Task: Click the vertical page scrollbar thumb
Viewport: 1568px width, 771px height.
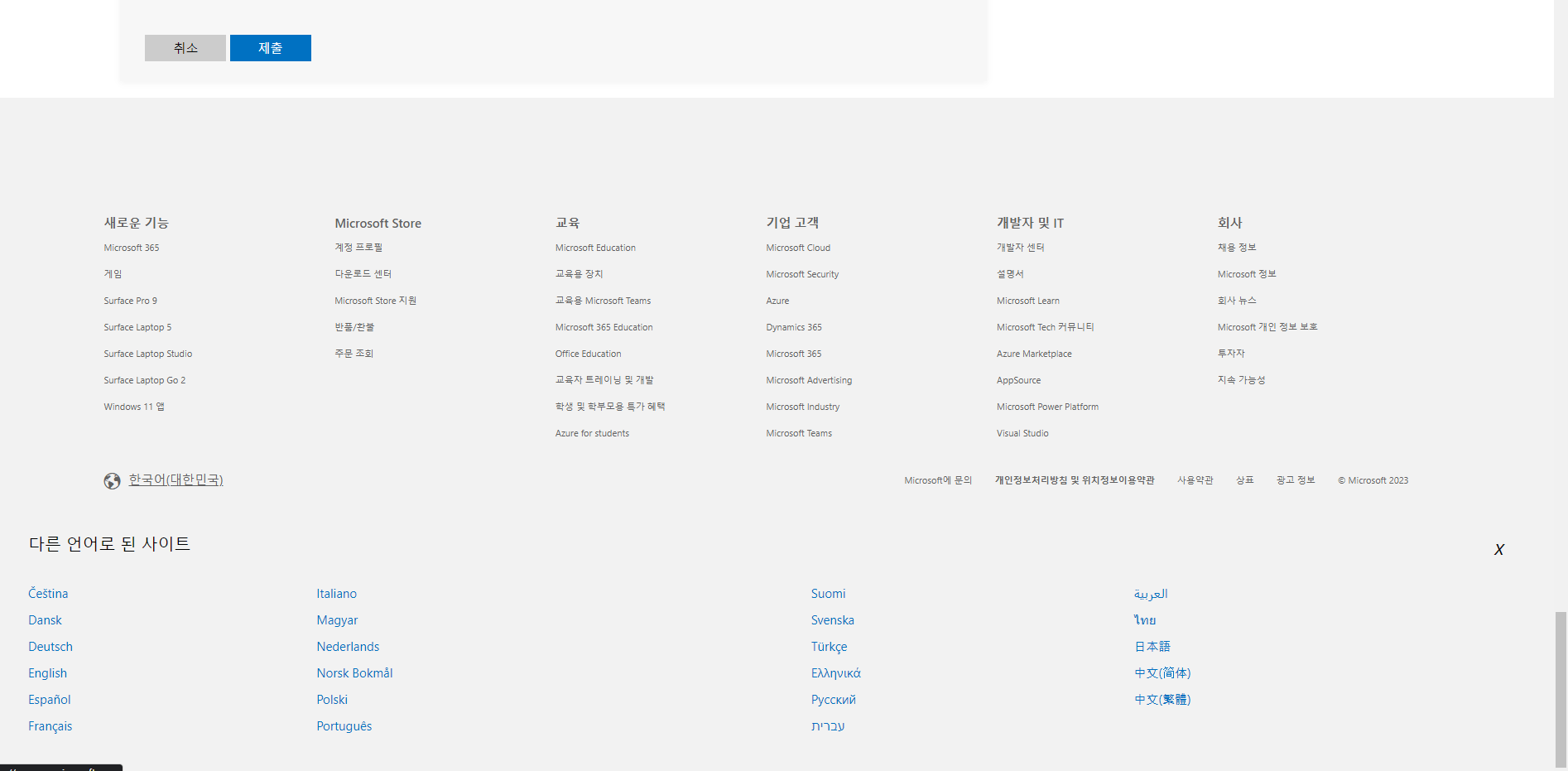Action: [1561, 689]
